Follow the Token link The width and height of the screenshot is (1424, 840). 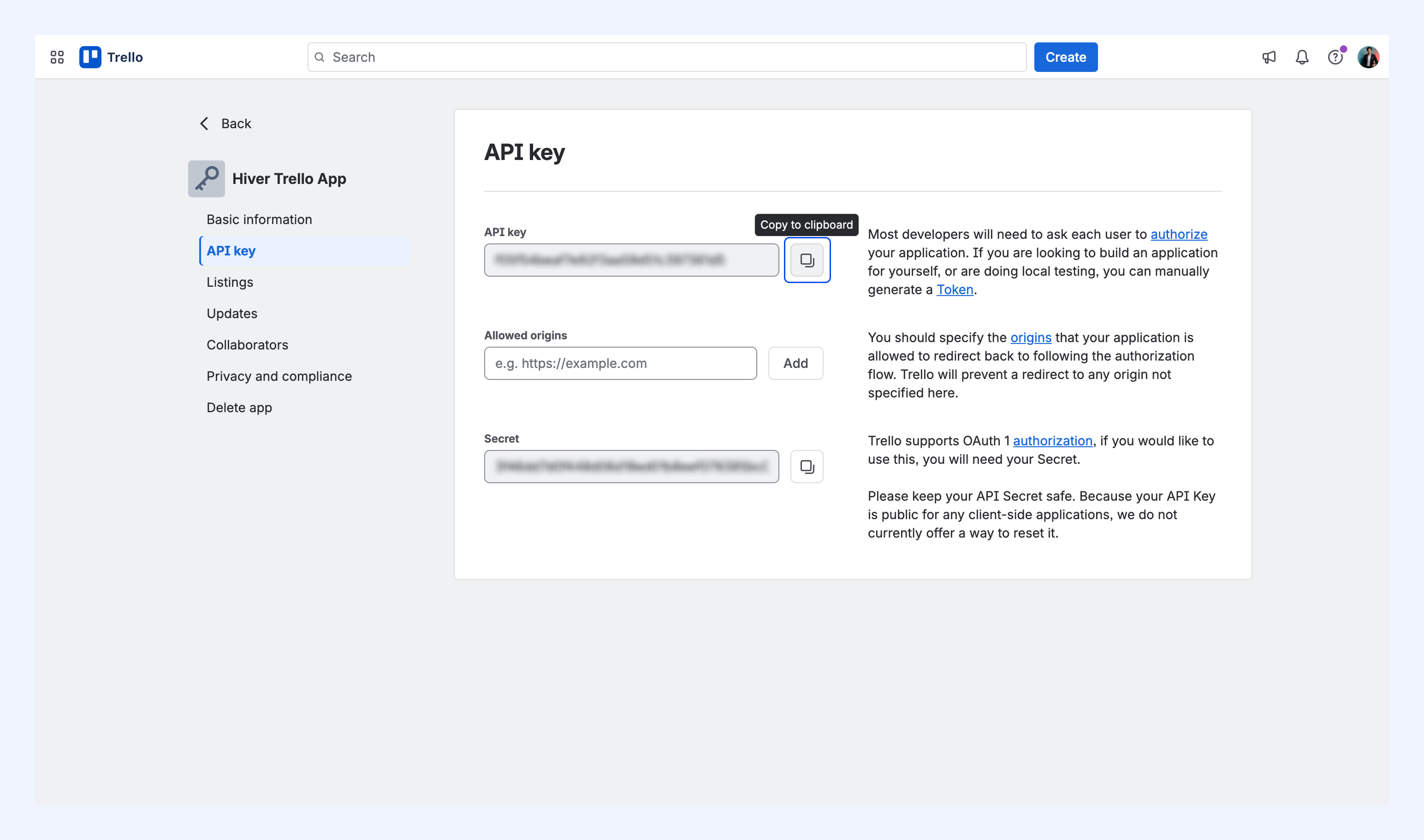click(955, 290)
